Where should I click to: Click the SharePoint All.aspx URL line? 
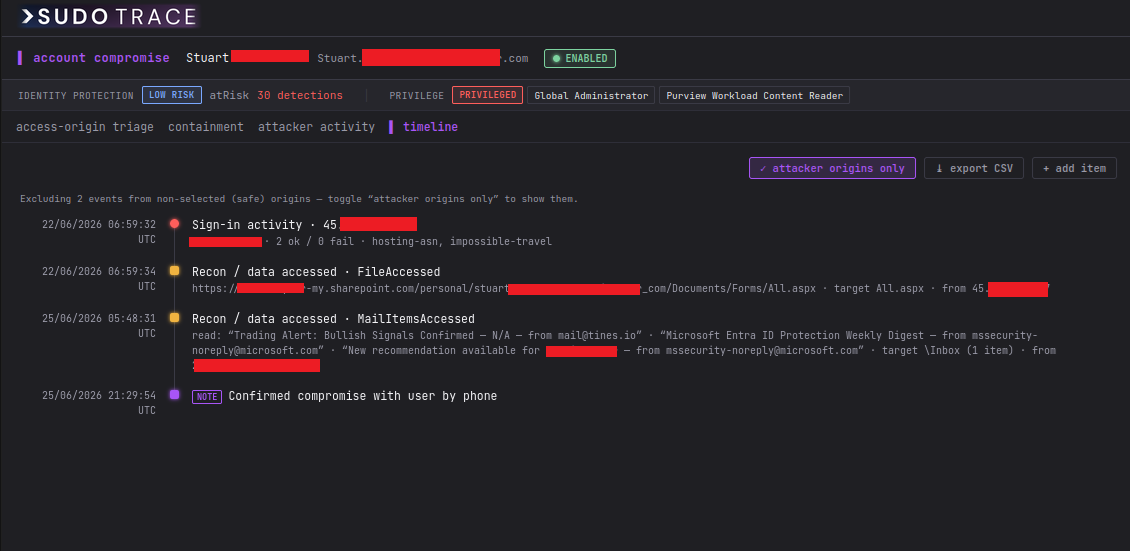[x=620, y=288]
